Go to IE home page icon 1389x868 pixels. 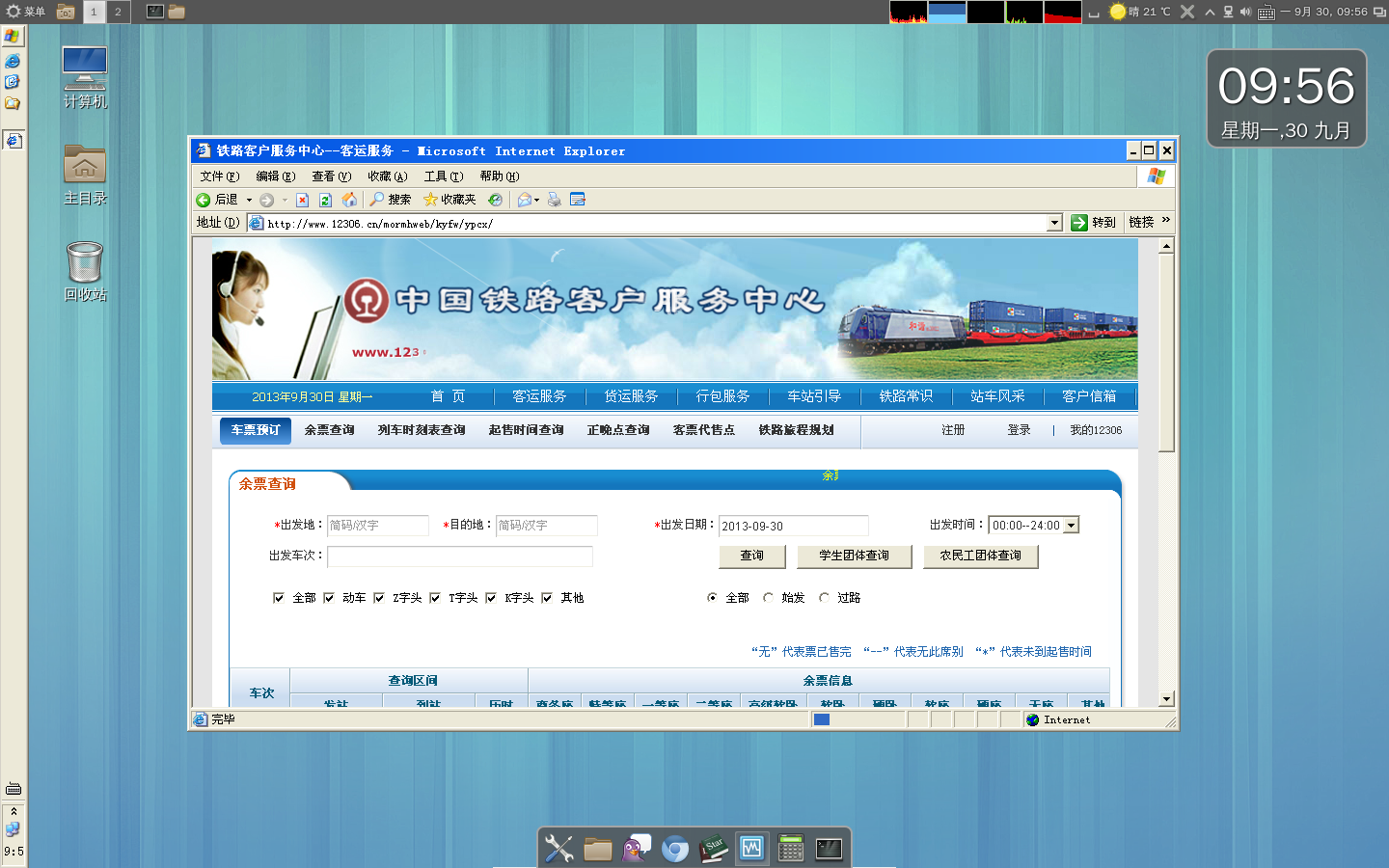point(349,200)
